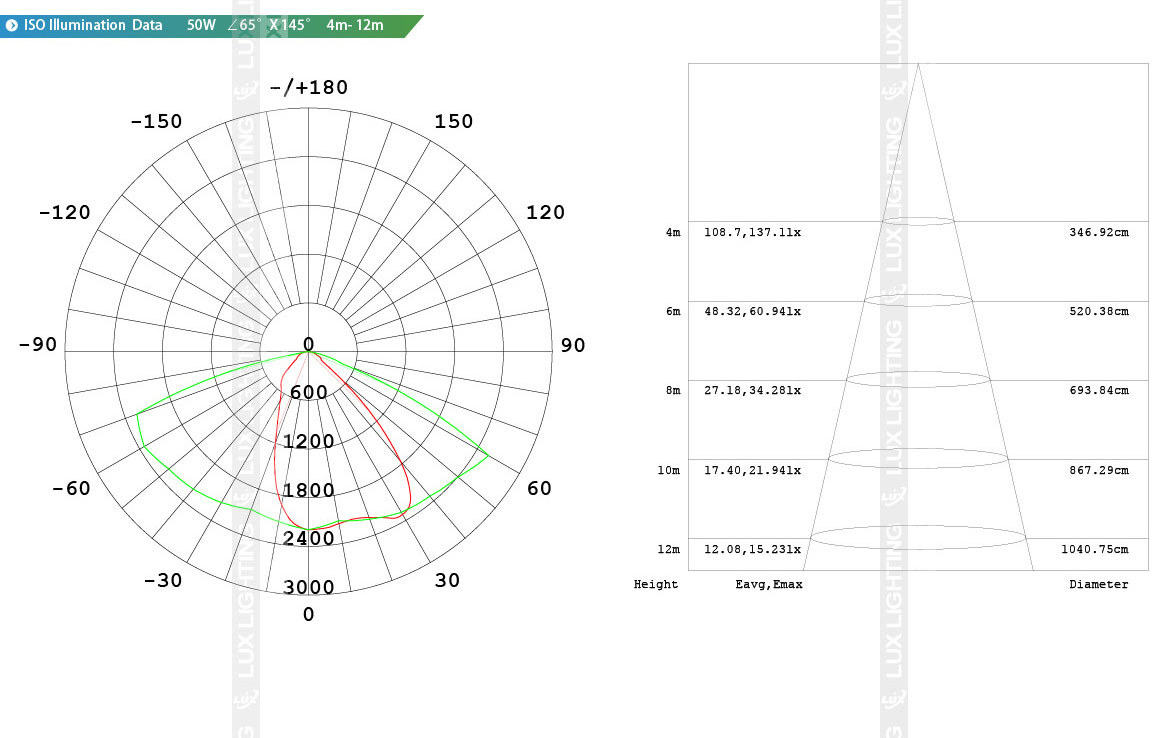Viewport: 1158px width, 738px height.
Task: Select the "-30" polar angle label
Action: click(x=162, y=581)
